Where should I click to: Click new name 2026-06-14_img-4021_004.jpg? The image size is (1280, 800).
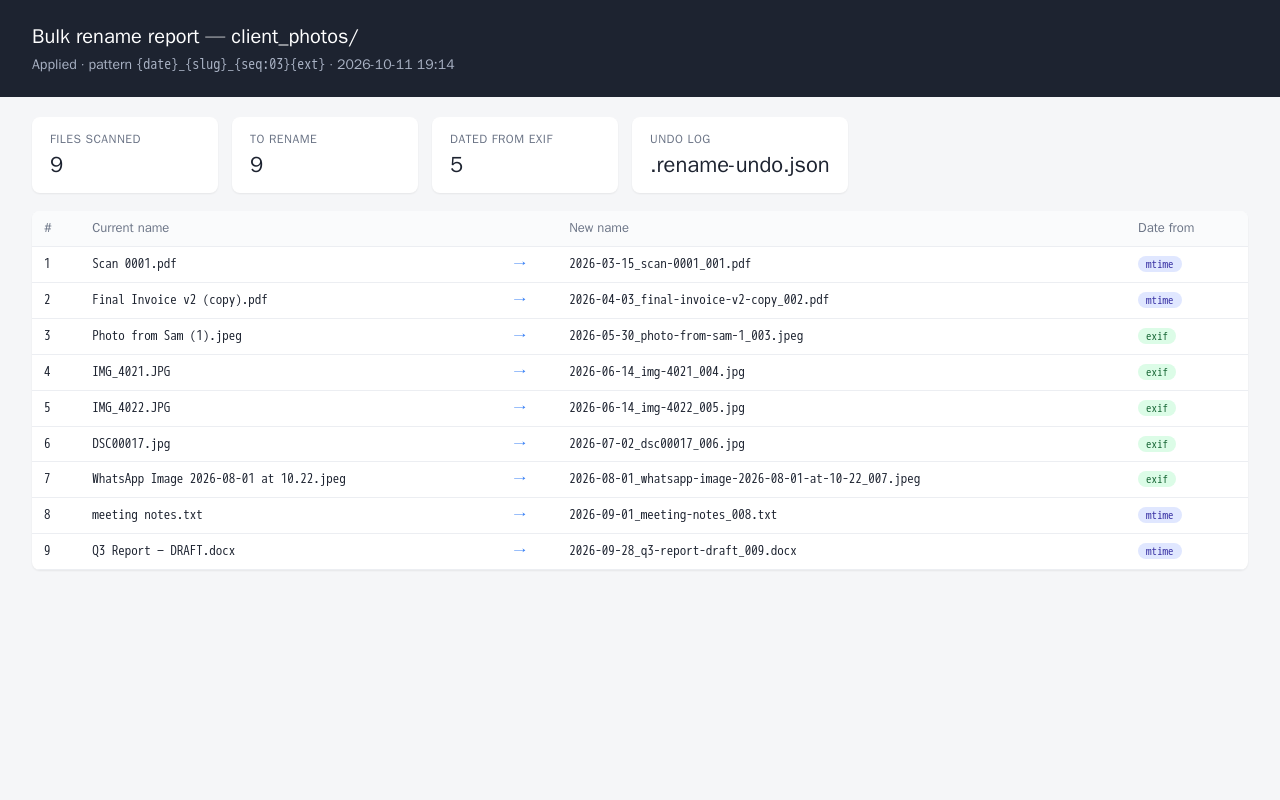657,372
